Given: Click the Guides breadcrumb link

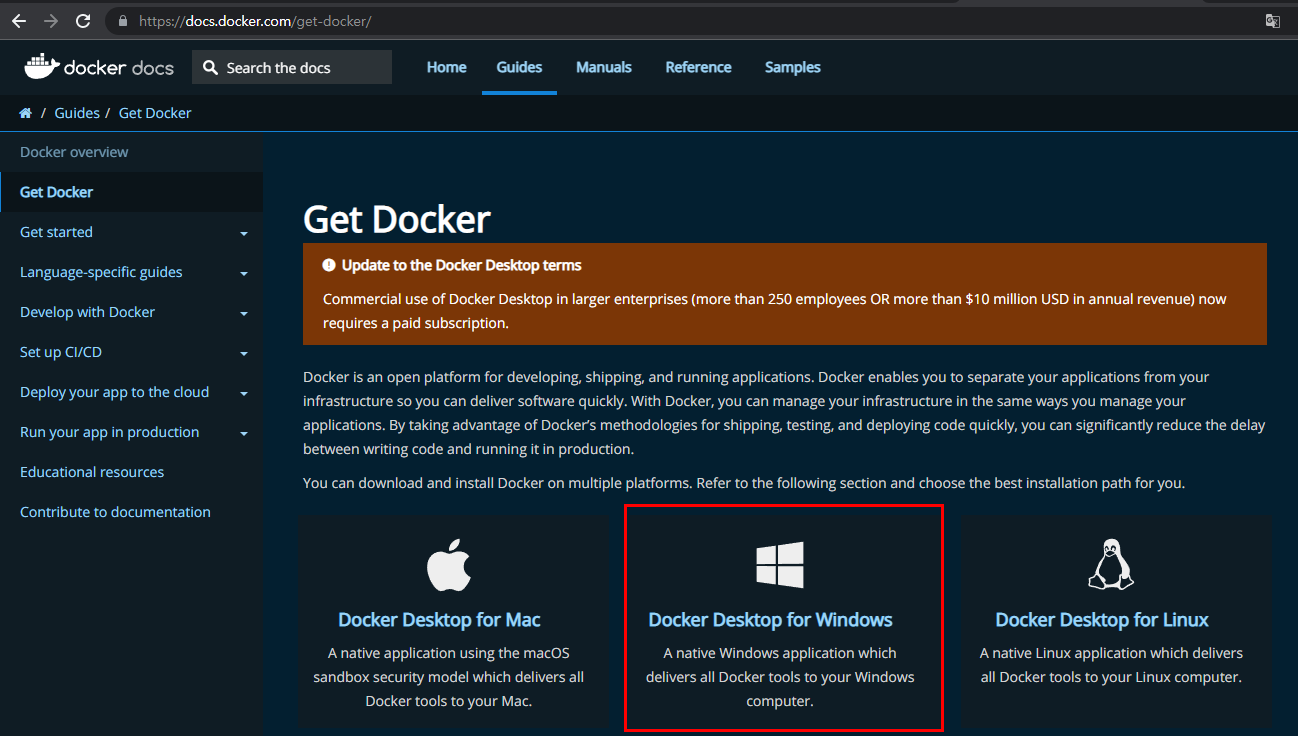Looking at the screenshot, I should click(x=77, y=113).
